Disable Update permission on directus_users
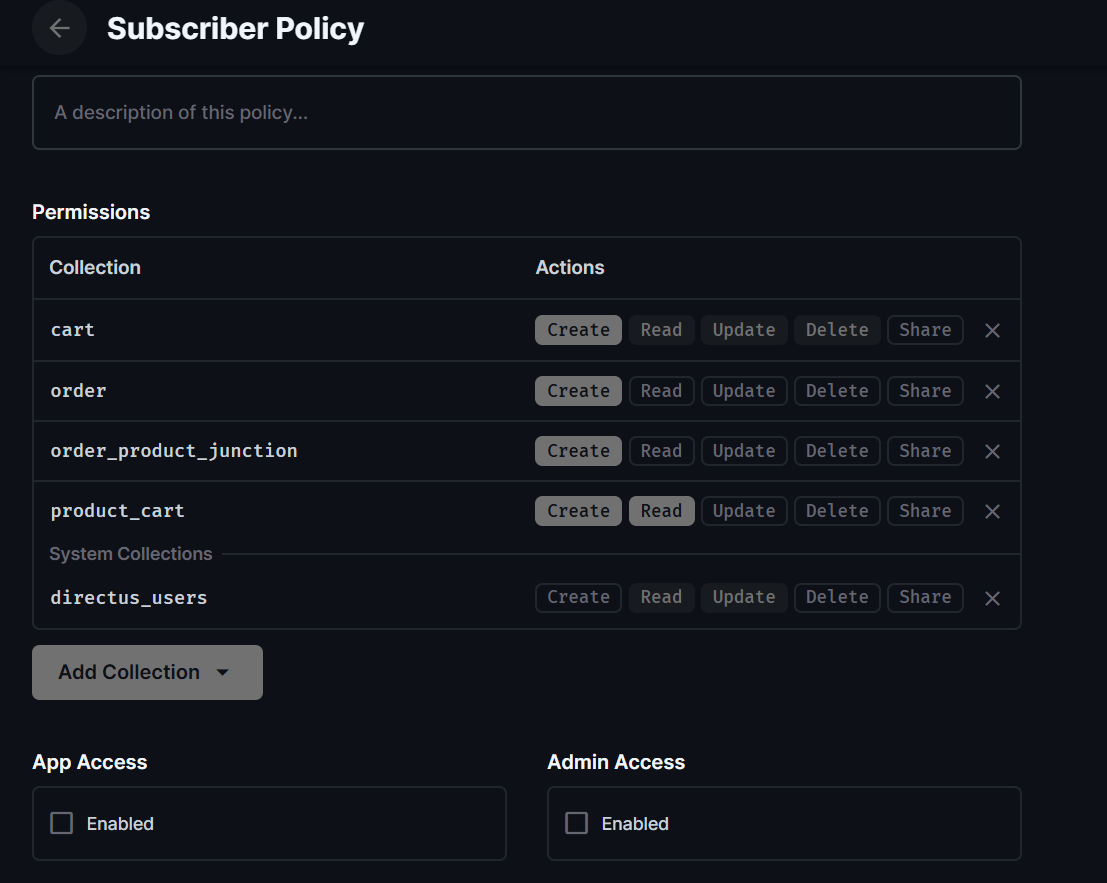Viewport: 1107px width, 883px height. pyautogui.click(x=744, y=597)
